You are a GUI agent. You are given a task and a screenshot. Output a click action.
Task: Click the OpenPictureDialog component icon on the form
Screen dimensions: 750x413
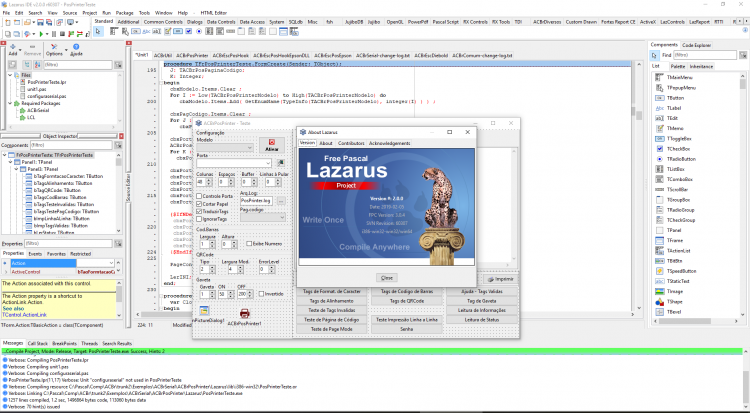[x=204, y=311]
